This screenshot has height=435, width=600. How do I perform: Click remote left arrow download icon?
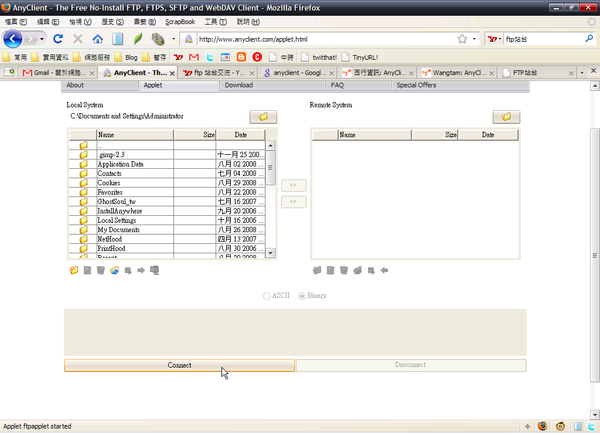384,270
